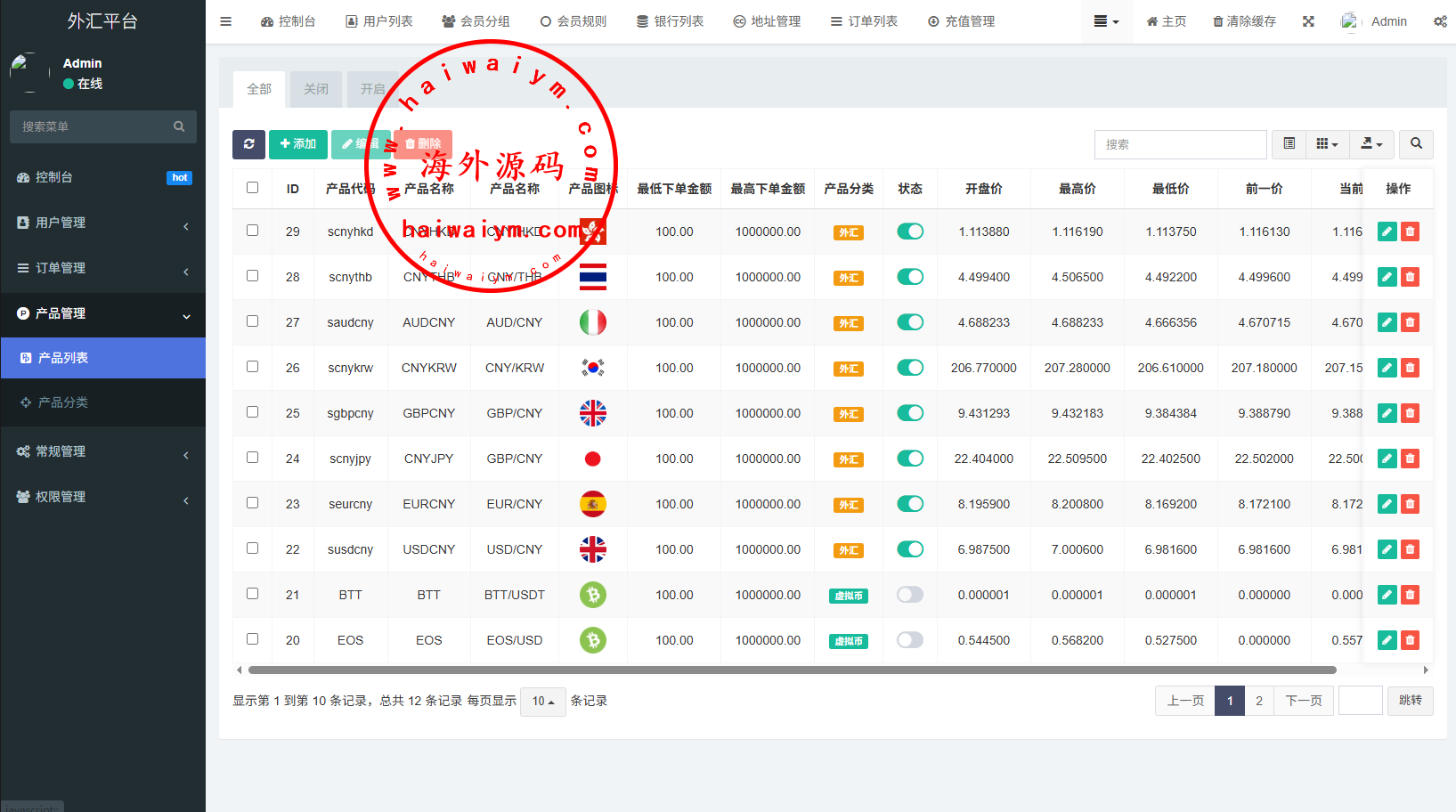Disable status toggle for scnythb row
Image resolution: width=1456 pixels, height=812 pixels.
point(909,277)
